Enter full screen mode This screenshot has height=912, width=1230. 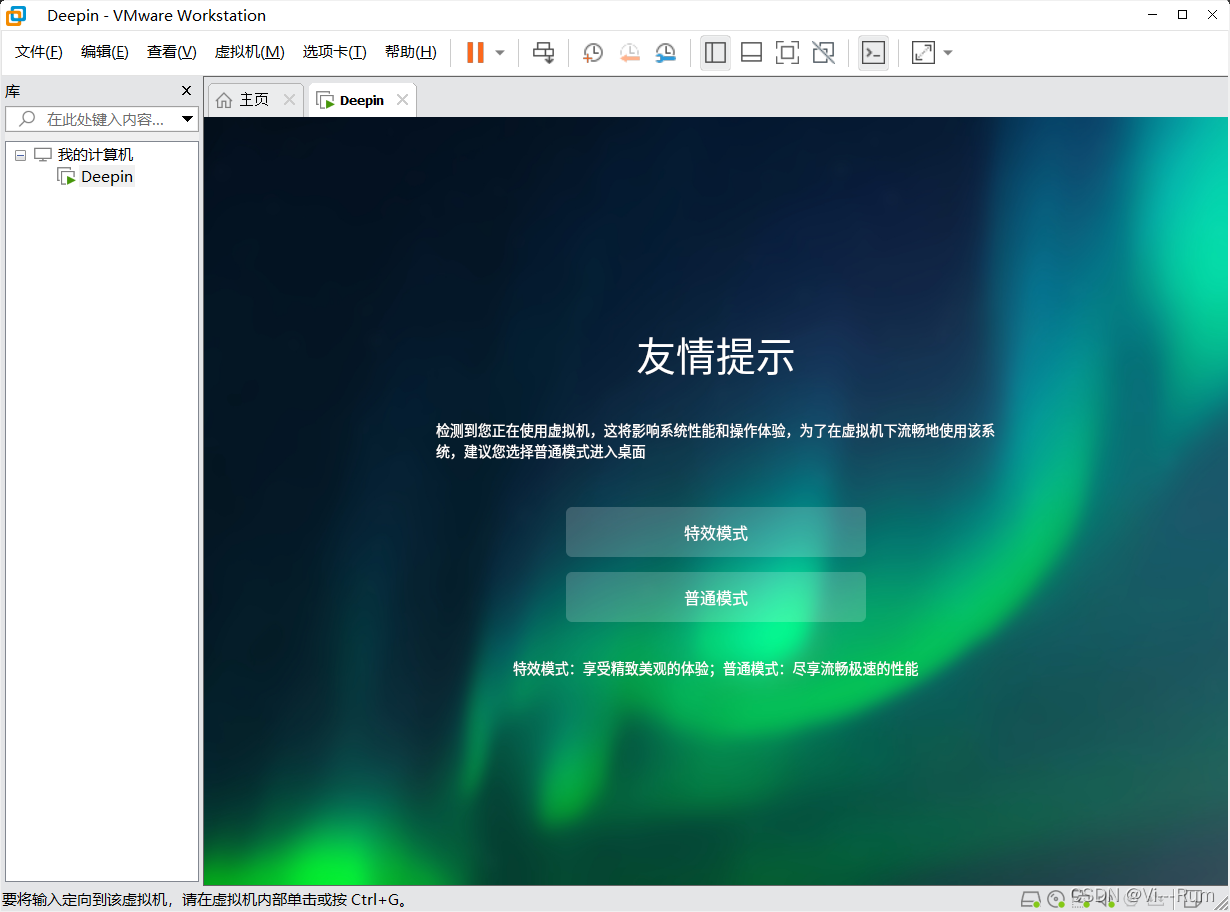(787, 53)
